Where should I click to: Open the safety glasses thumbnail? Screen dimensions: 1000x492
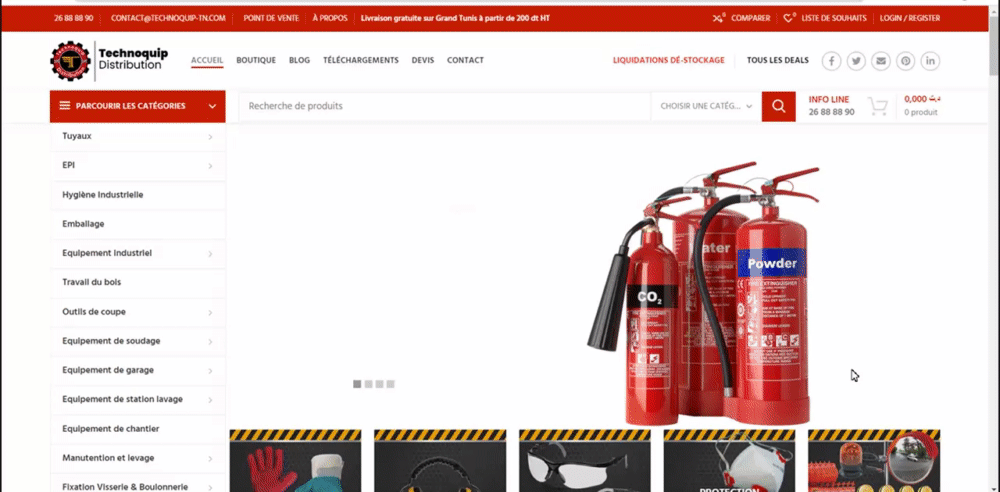pos(585,461)
